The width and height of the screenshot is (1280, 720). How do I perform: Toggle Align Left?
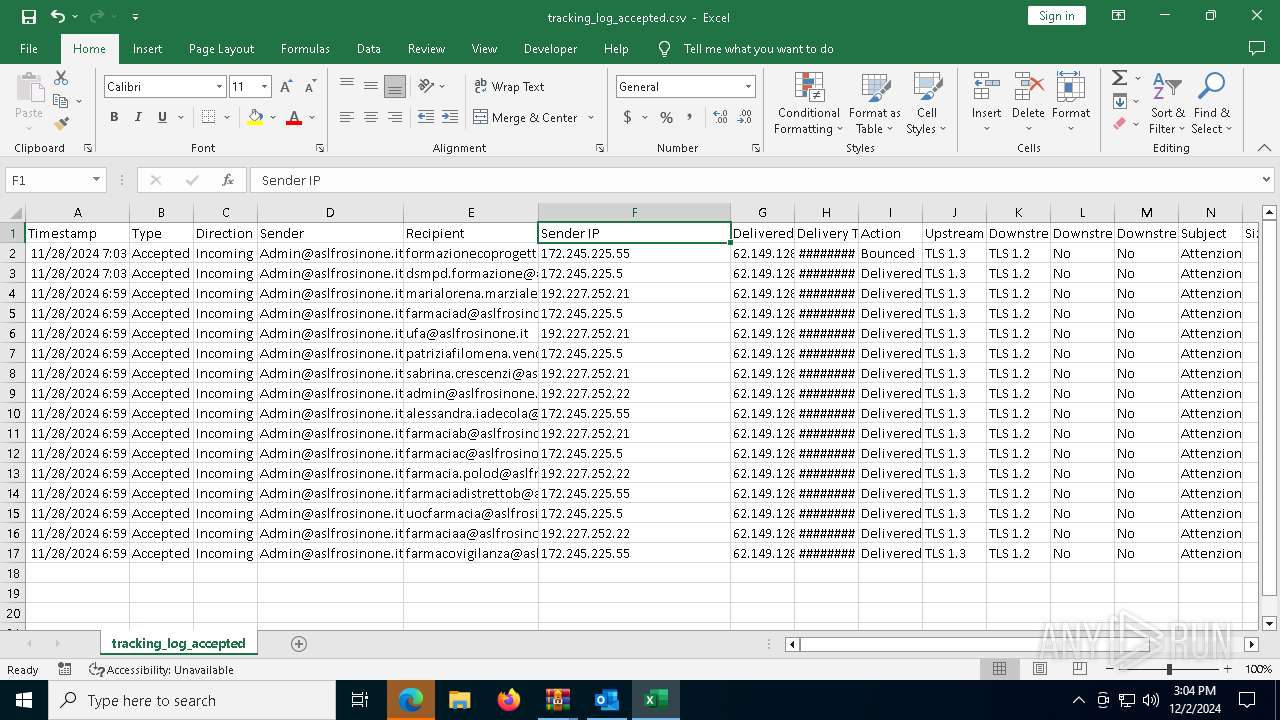click(x=347, y=117)
